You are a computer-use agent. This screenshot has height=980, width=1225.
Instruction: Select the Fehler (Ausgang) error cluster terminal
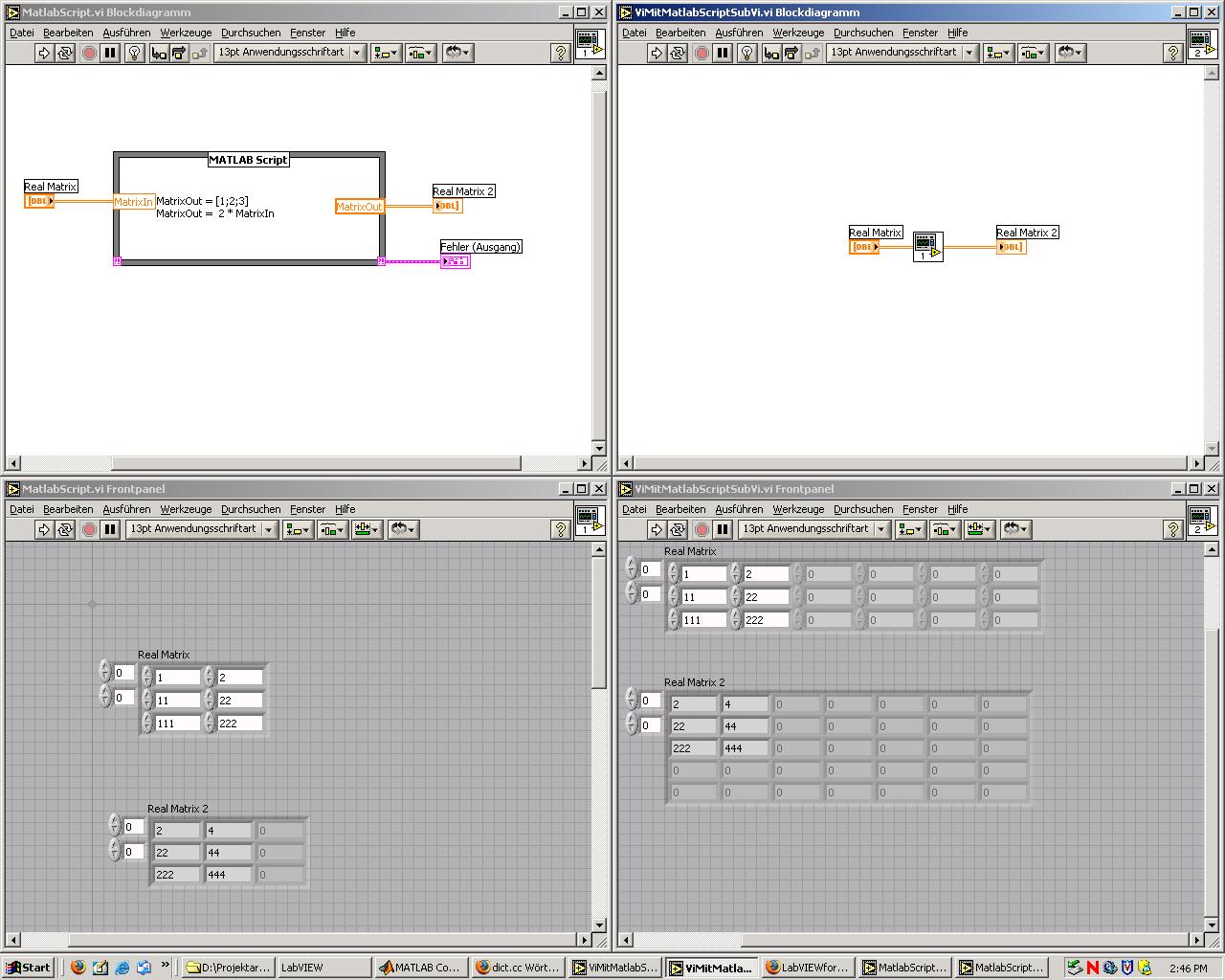[456, 261]
